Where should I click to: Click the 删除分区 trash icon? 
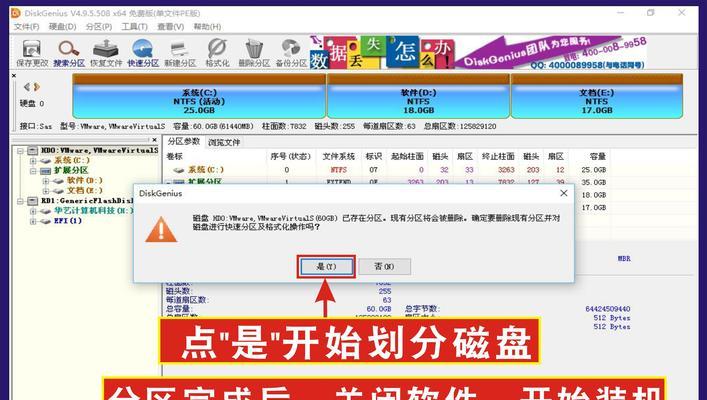click(254, 53)
